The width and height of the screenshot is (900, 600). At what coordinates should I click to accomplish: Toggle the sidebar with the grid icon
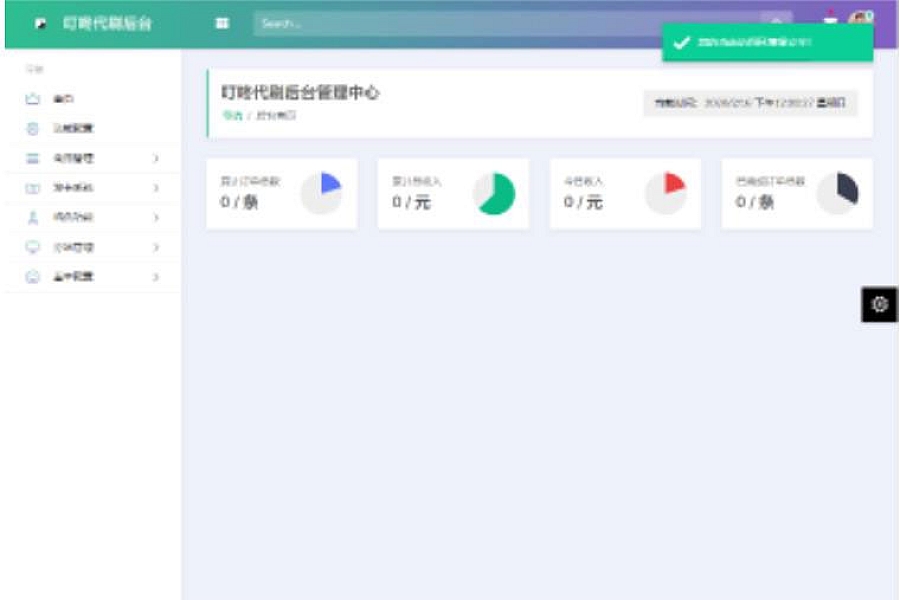point(222,24)
